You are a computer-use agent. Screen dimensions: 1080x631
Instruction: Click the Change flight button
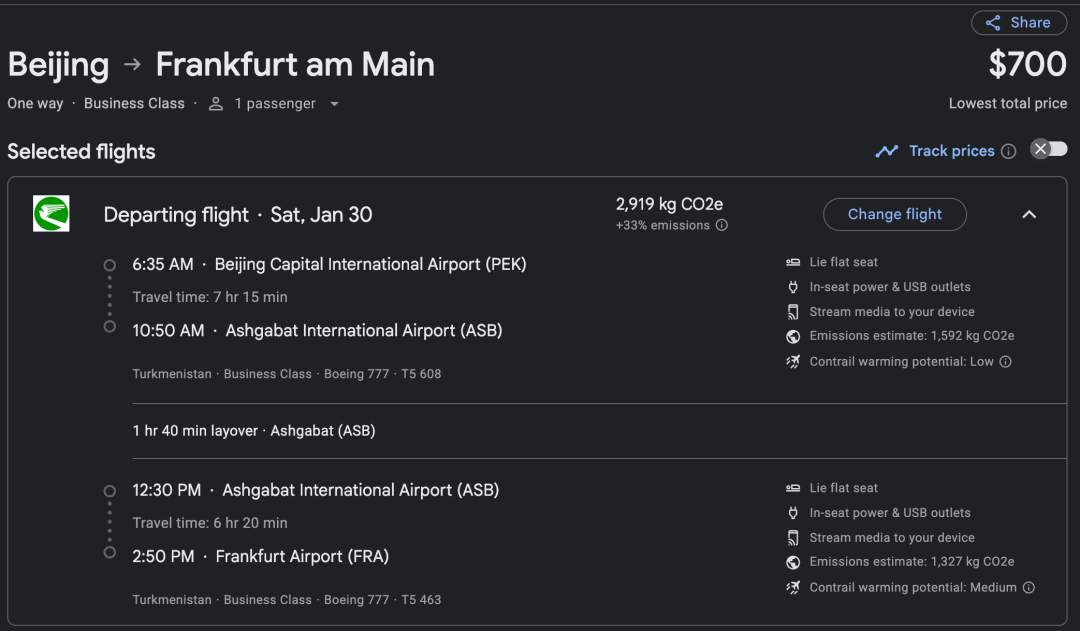pyautogui.click(x=895, y=214)
